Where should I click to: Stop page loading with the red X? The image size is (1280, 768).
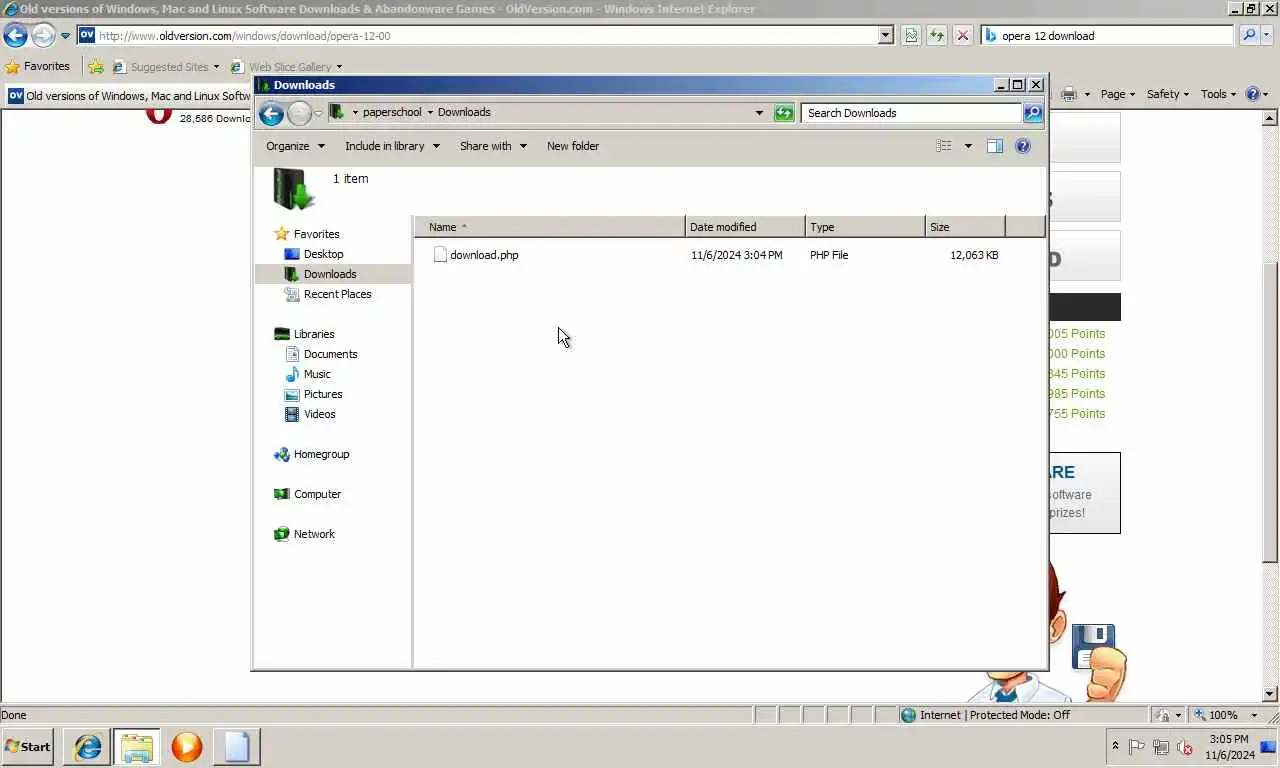coord(962,35)
